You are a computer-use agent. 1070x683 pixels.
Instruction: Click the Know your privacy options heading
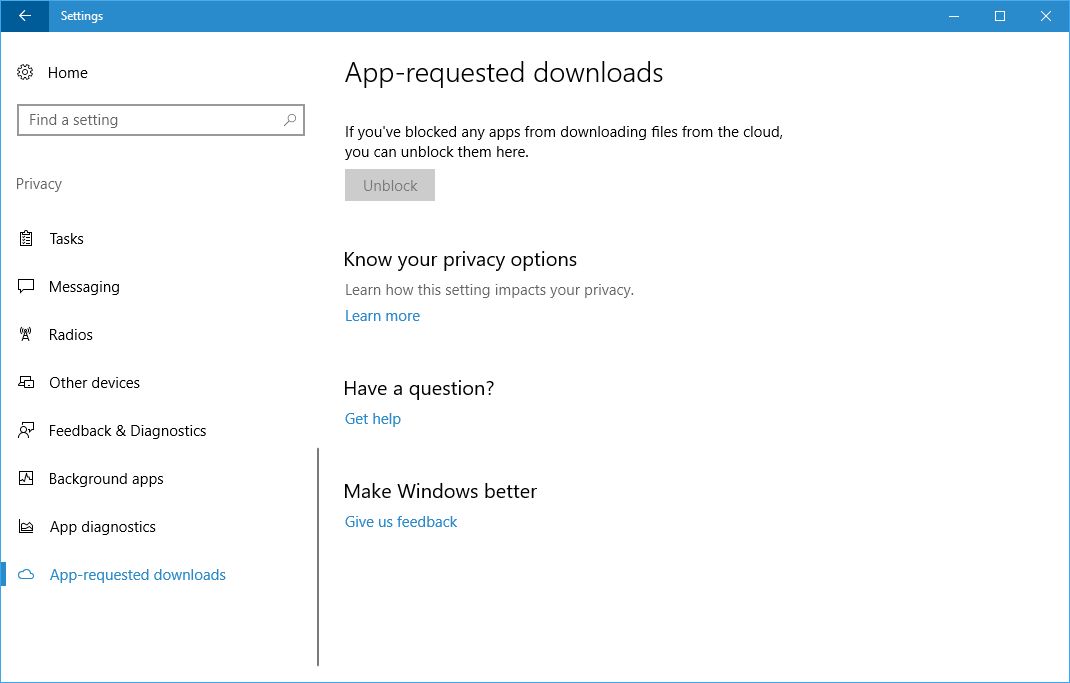coord(460,259)
